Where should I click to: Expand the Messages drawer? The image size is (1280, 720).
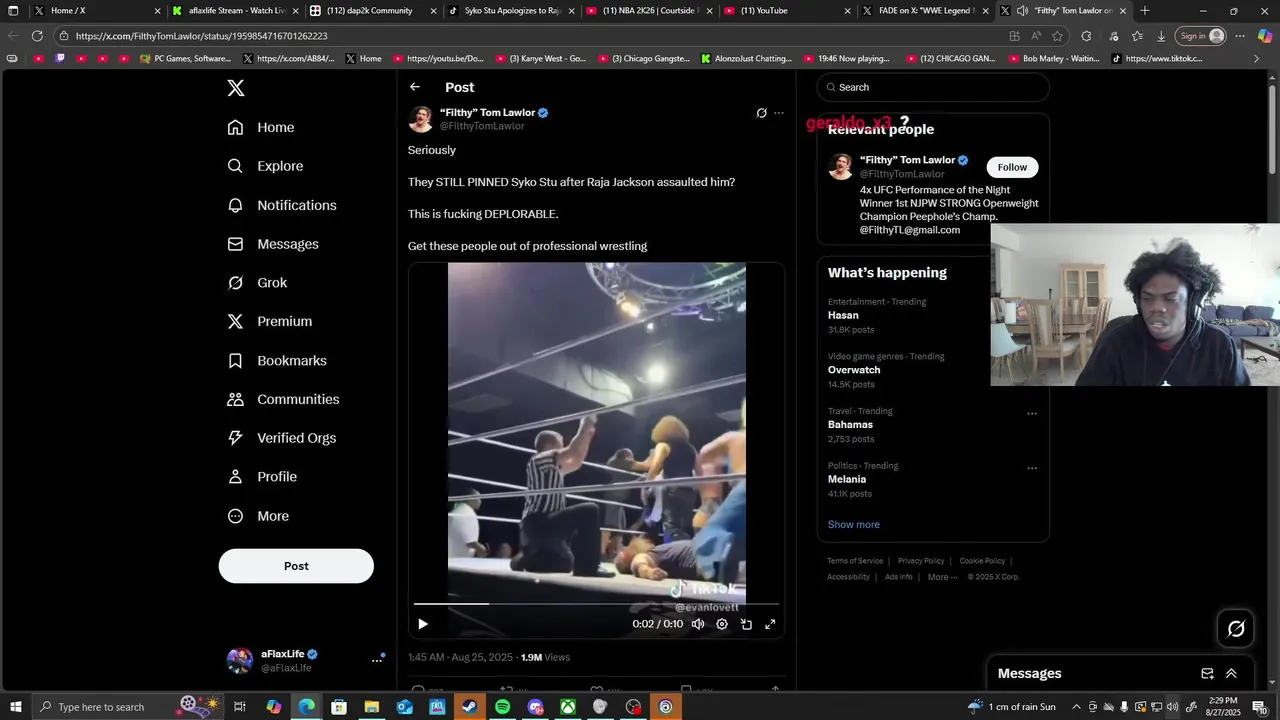(x=1231, y=674)
